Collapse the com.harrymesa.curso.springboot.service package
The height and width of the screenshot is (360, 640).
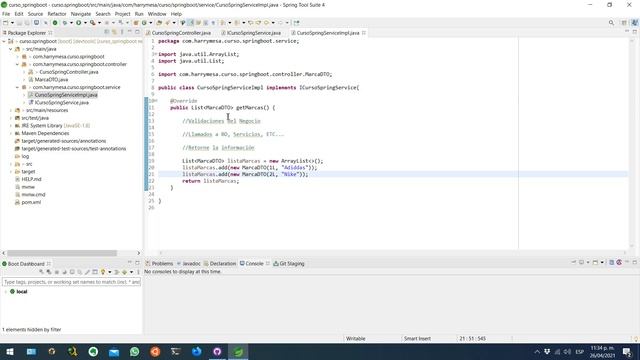[17, 87]
